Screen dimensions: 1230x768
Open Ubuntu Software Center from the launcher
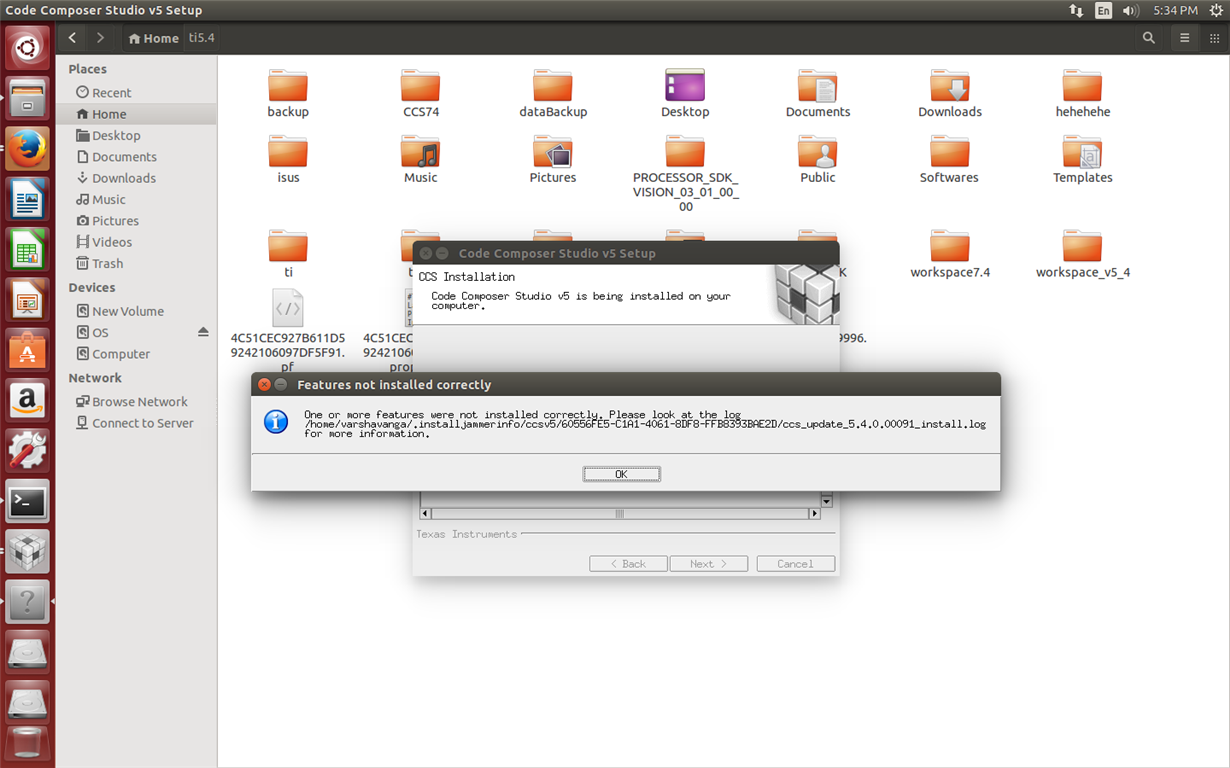[27, 351]
